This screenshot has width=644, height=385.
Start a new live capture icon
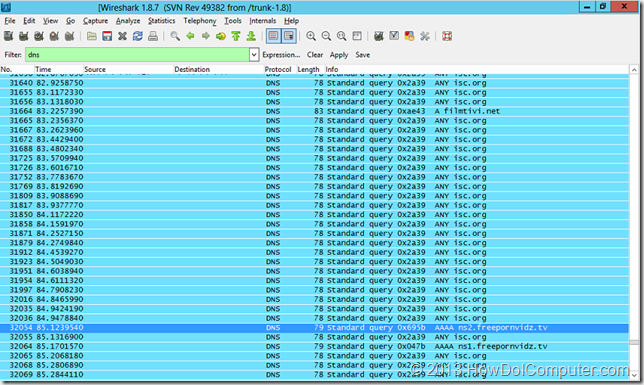point(39,36)
